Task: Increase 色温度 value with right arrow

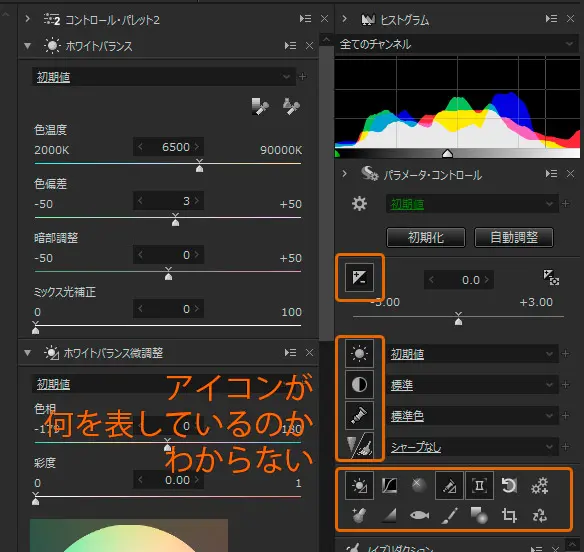Action: (x=196, y=147)
